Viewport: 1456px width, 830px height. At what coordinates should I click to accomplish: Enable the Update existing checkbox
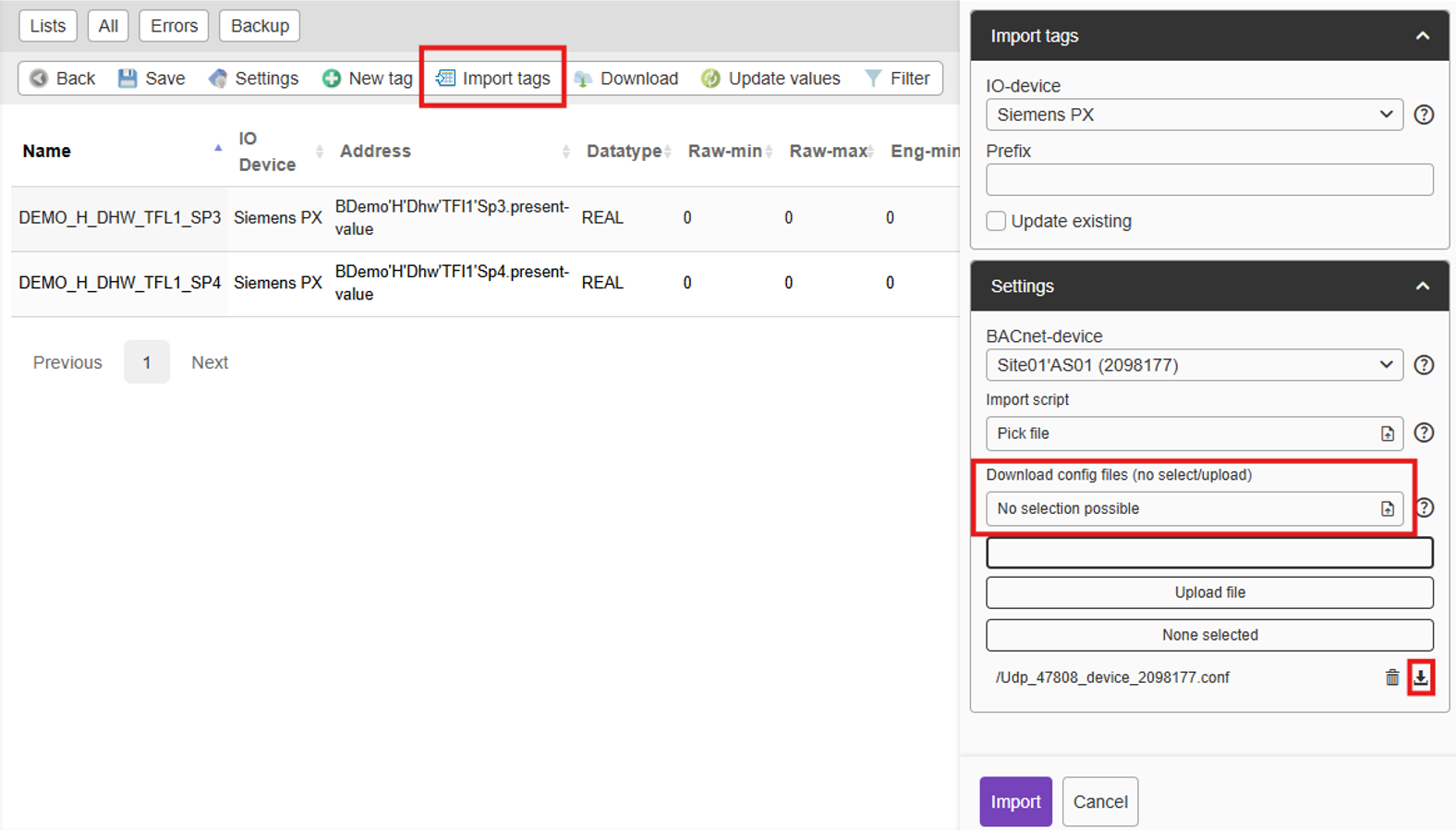point(996,221)
